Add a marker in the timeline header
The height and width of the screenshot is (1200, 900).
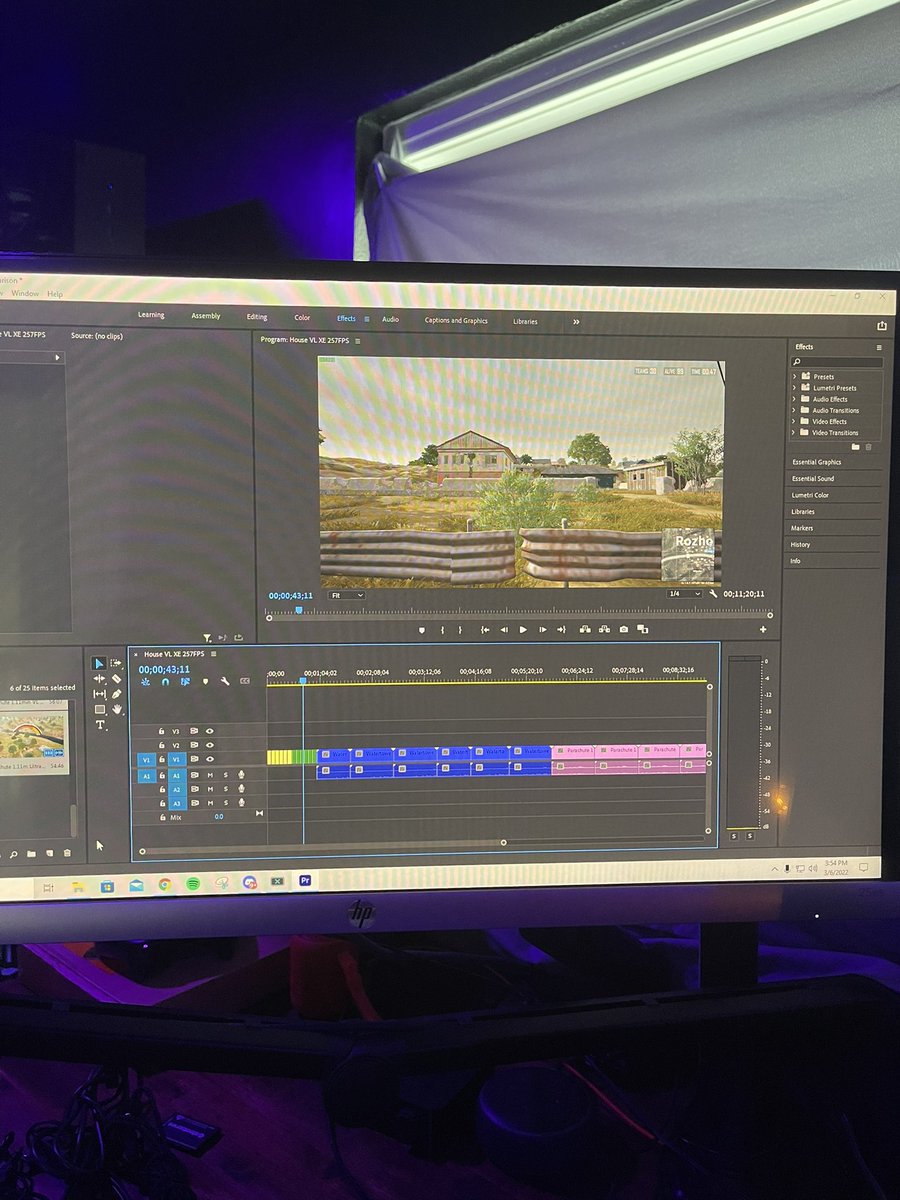(205, 682)
